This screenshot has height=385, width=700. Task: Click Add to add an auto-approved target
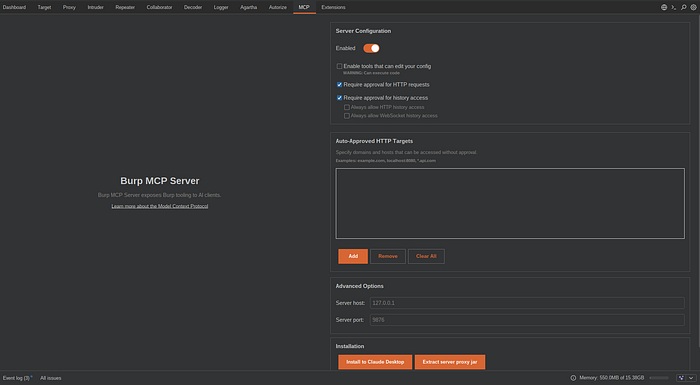click(353, 256)
